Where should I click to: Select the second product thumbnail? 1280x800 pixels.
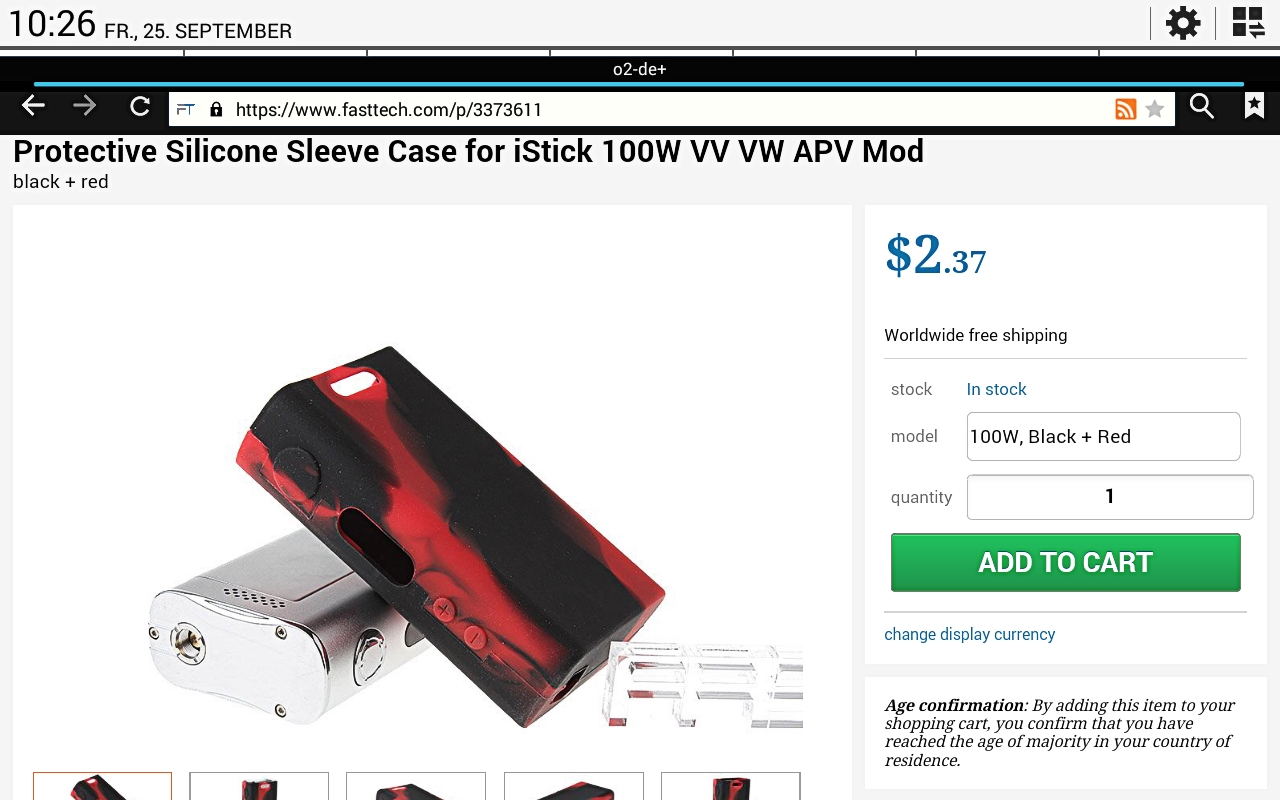(259, 786)
